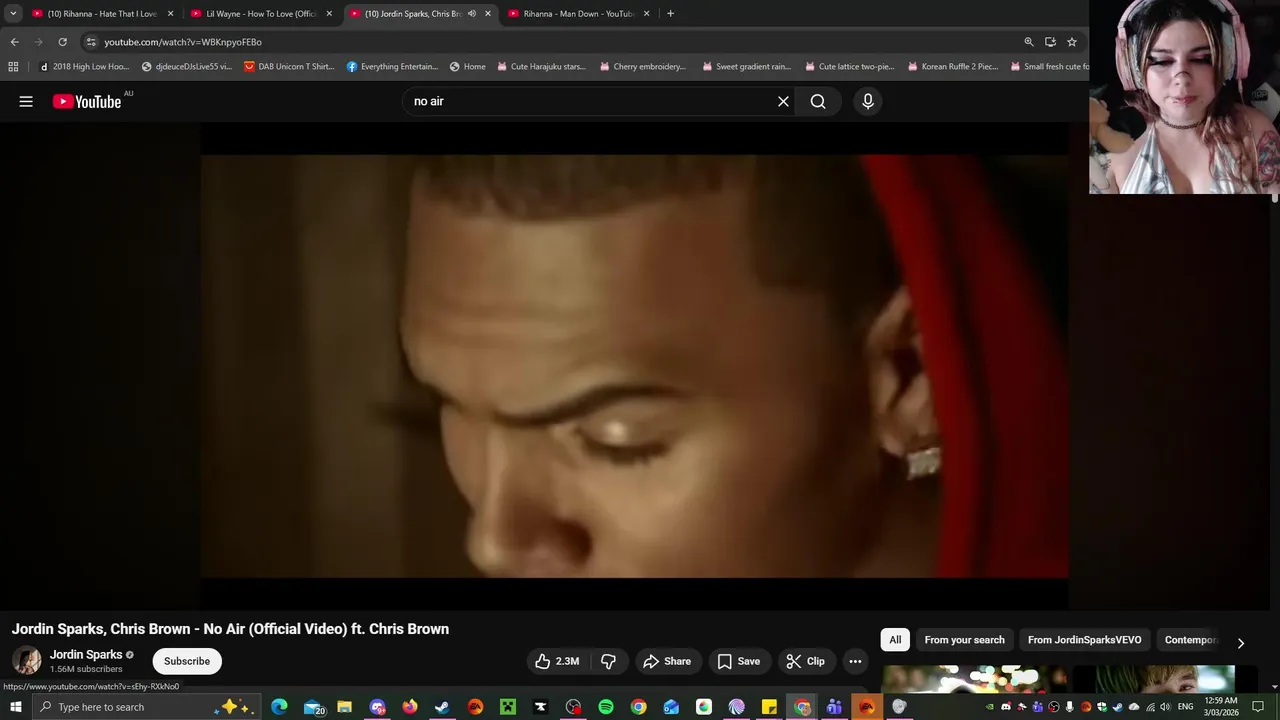Open the Jordin Sparks channel name link

pos(86,655)
